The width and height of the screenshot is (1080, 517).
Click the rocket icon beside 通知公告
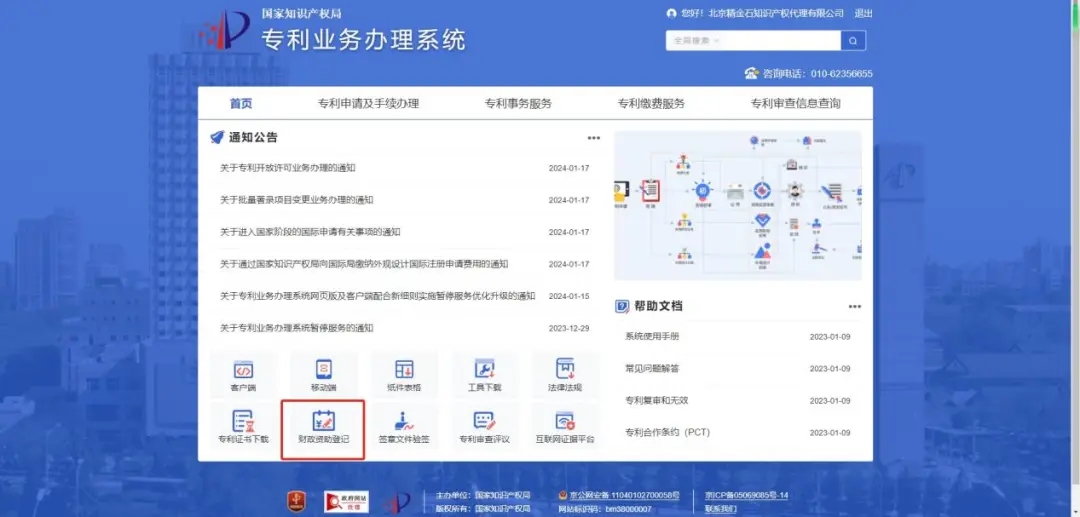(218, 137)
